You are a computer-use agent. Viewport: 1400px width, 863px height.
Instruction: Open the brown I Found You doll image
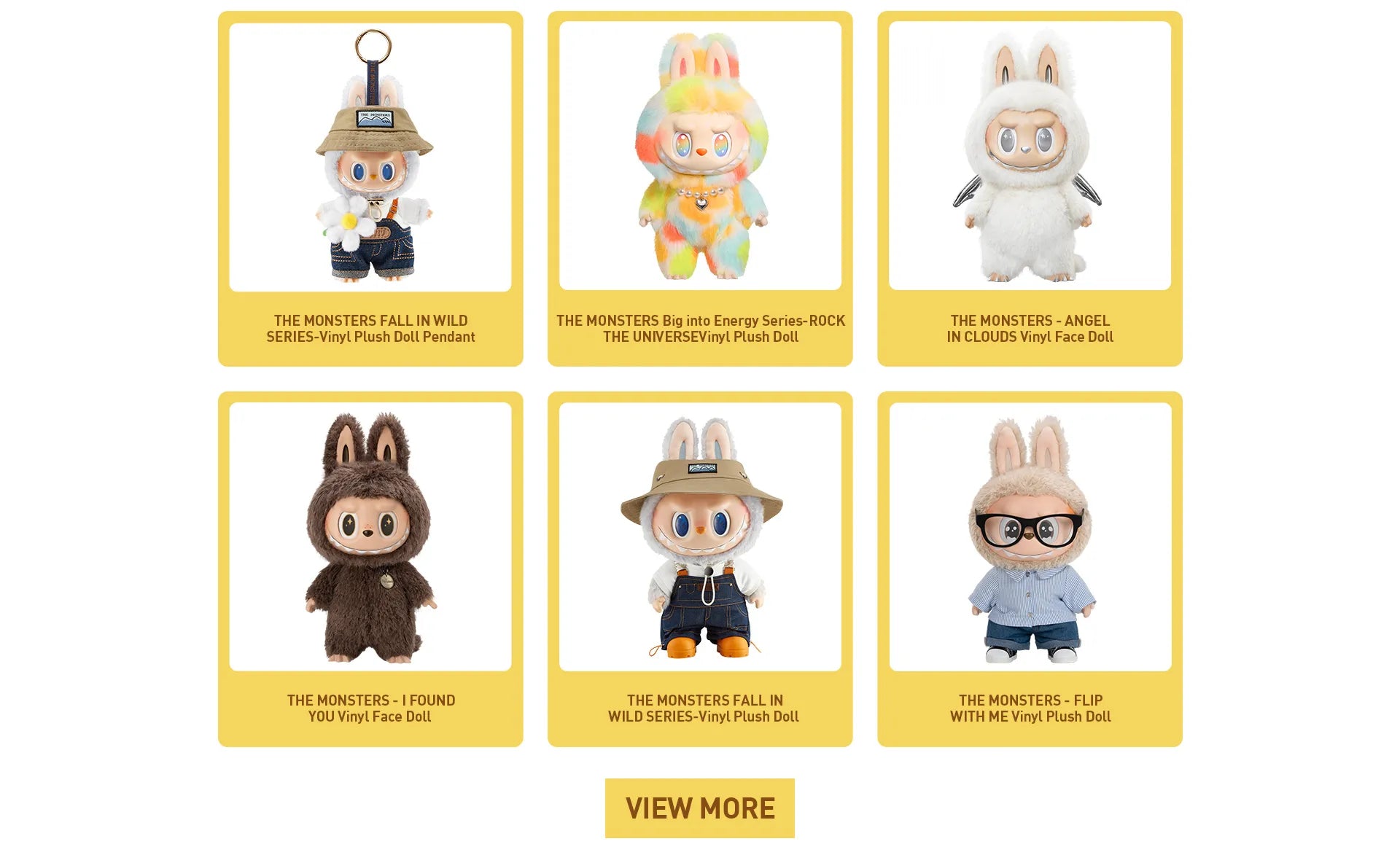[370, 536]
